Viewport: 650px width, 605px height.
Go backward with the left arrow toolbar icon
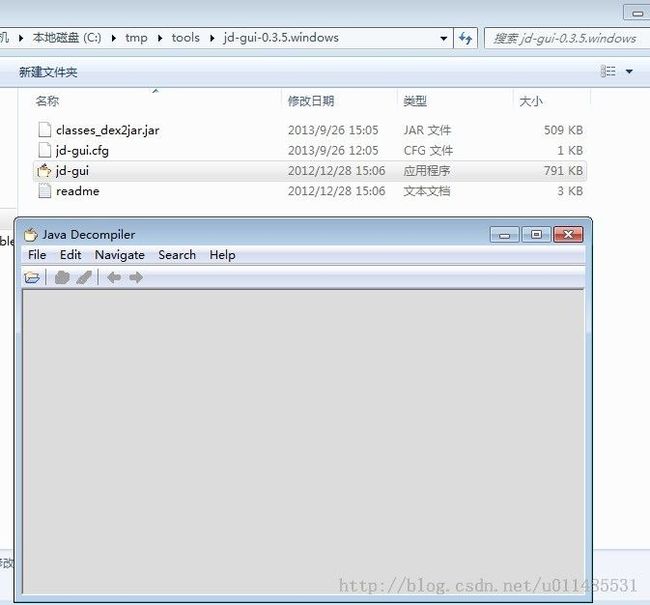click(114, 277)
